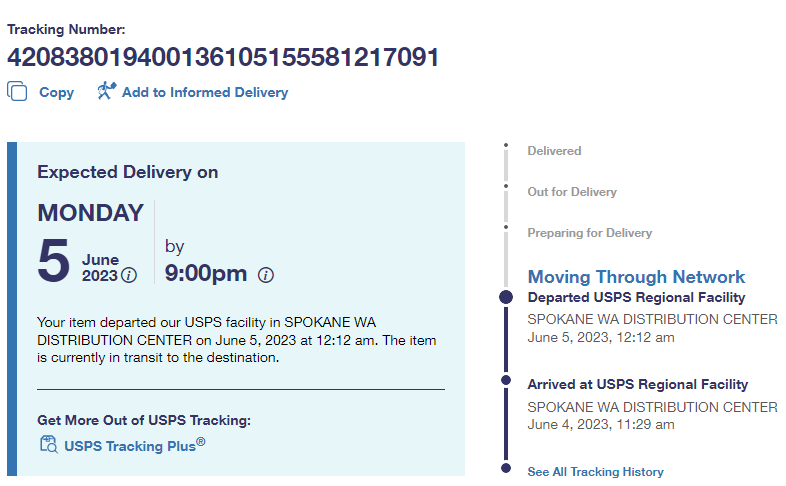Select Add to Informed Delivery link
Viewport: 786px width, 486px height.
pyautogui.click(x=204, y=92)
